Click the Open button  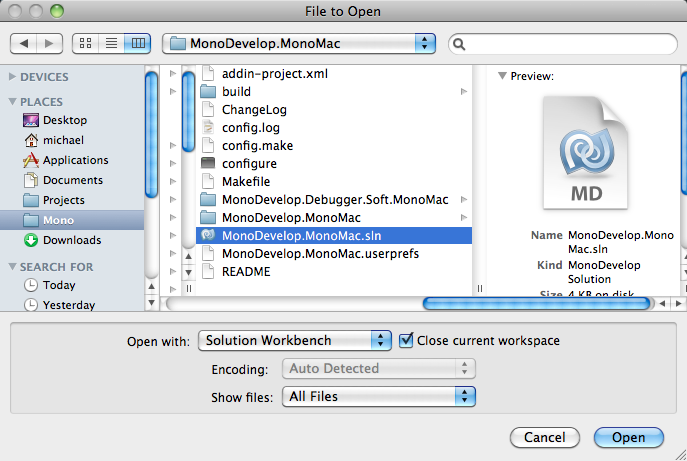(629, 437)
